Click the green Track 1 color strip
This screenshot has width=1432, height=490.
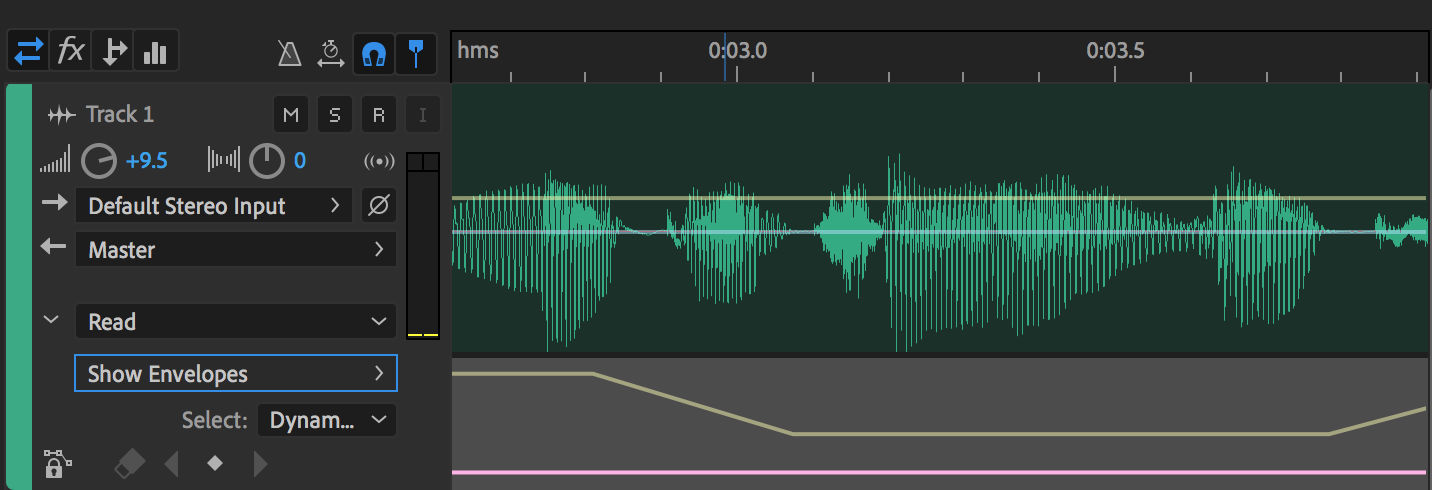pyautogui.click(x=19, y=287)
